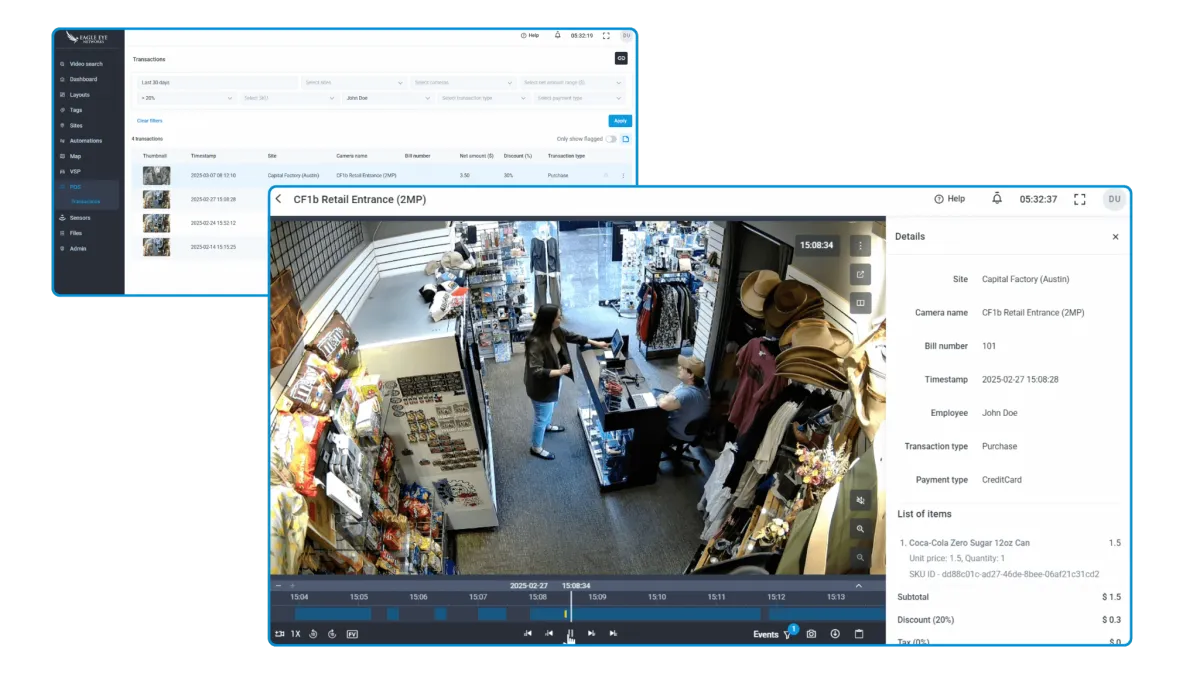The width and height of the screenshot is (1200, 674).
Task: Open the Last 30 days date filter
Action: 217,83
